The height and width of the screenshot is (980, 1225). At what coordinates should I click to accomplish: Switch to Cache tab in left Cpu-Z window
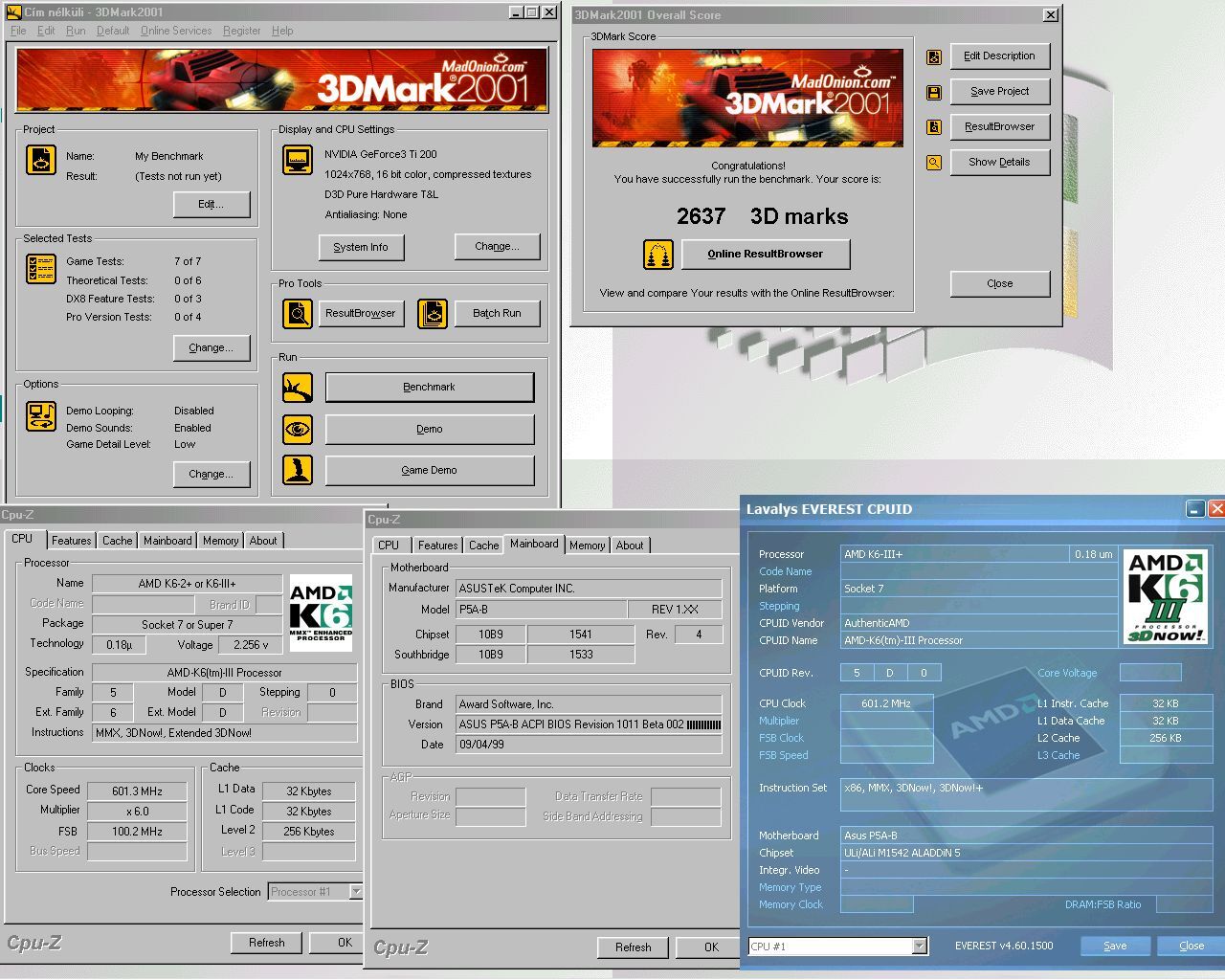click(x=118, y=541)
